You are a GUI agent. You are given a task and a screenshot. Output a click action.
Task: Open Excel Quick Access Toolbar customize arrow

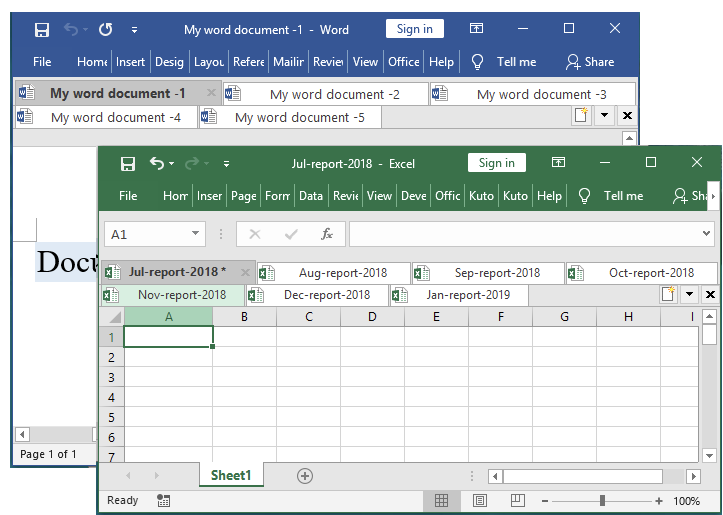[x=226, y=164]
